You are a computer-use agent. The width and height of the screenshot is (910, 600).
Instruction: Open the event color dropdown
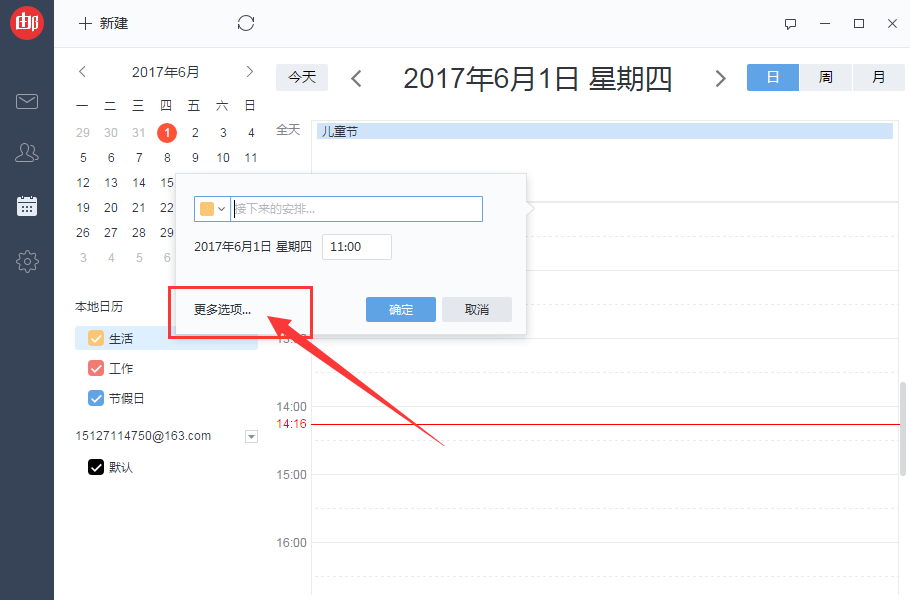pyautogui.click(x=211, y=208)
